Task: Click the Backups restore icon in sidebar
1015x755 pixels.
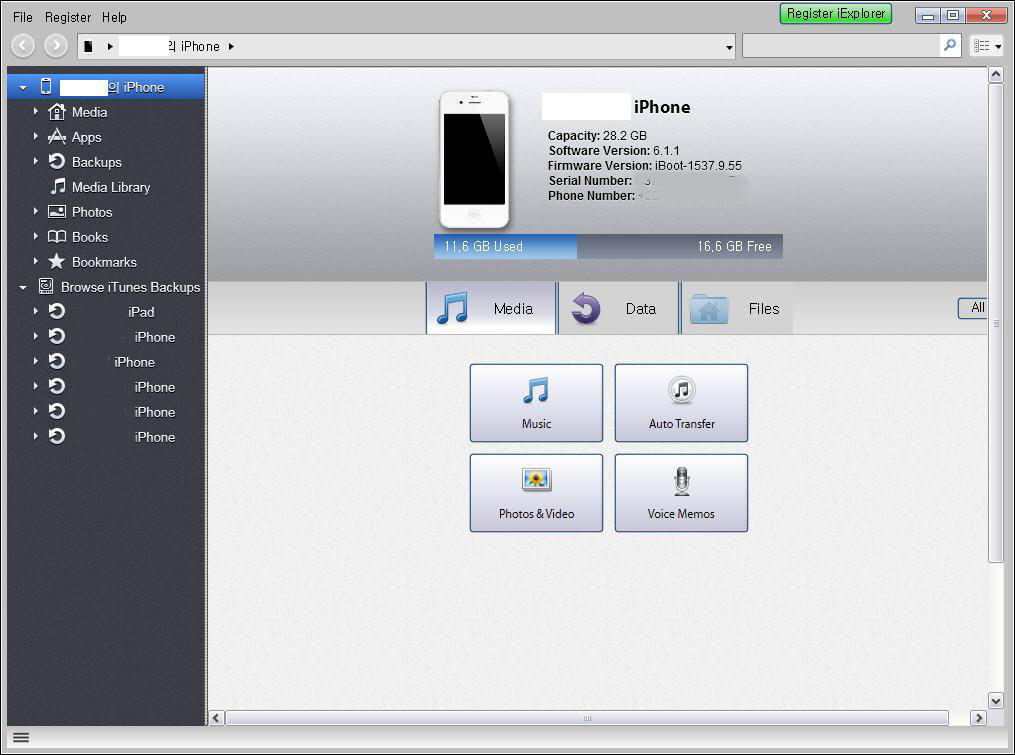Action: (57, 161)
